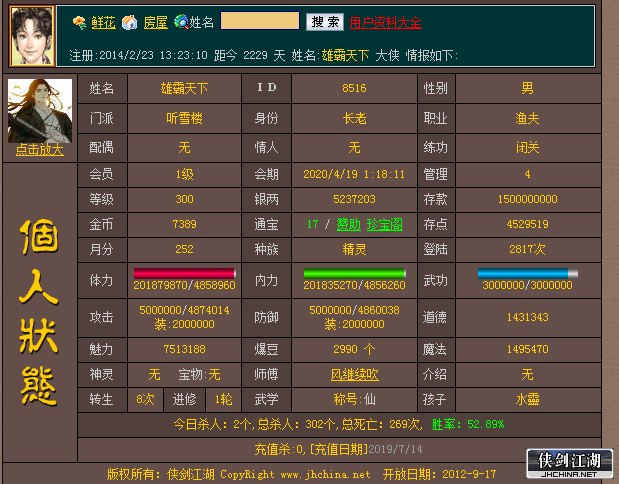The image size is (619, 484).
Task: Click the login count 2817次
Action: point(527,249)
